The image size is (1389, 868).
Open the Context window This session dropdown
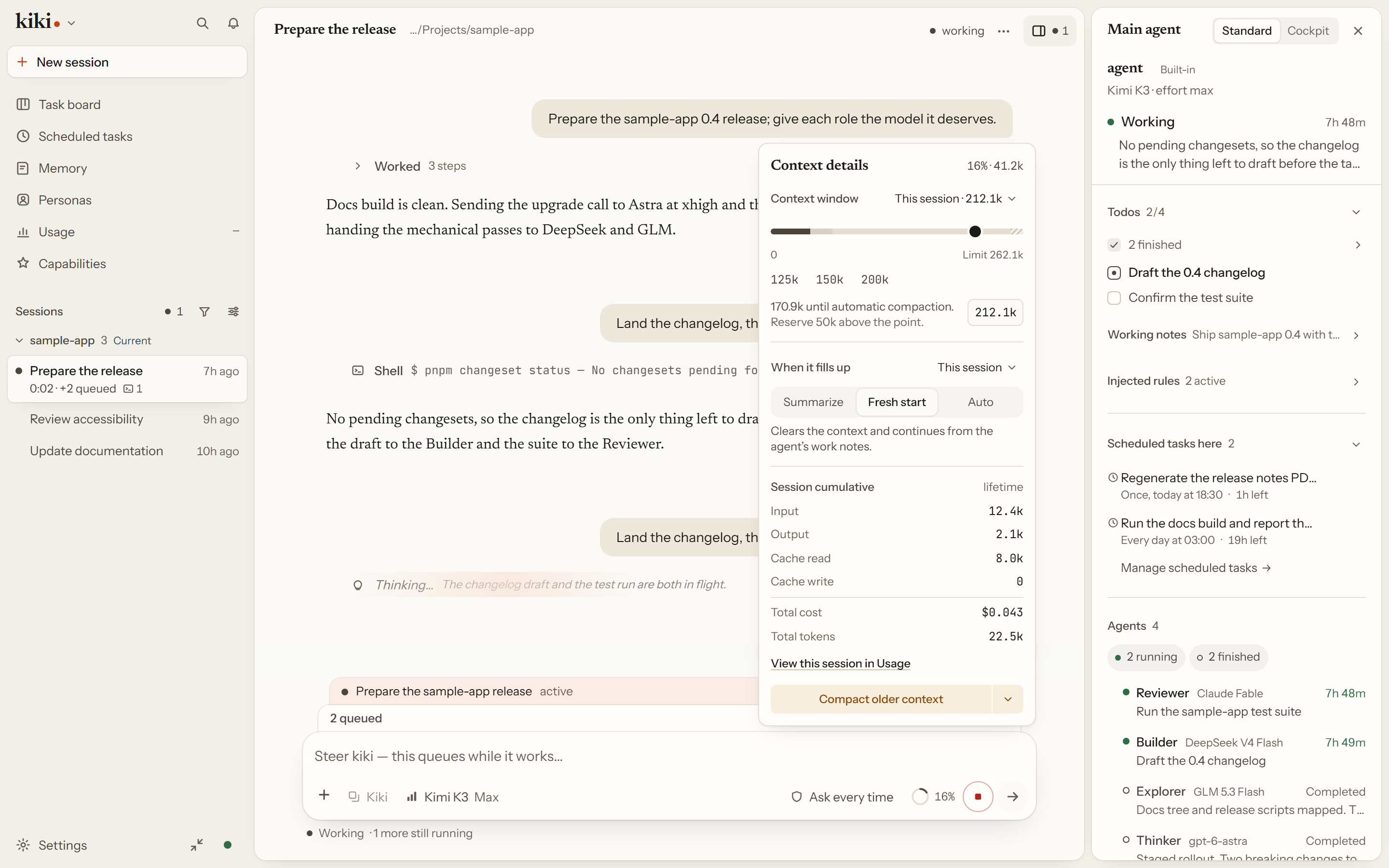[x=955, y=199]
